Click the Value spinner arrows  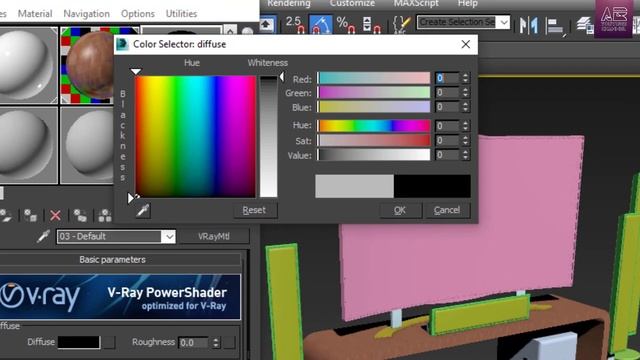click(x=465, y=154)
